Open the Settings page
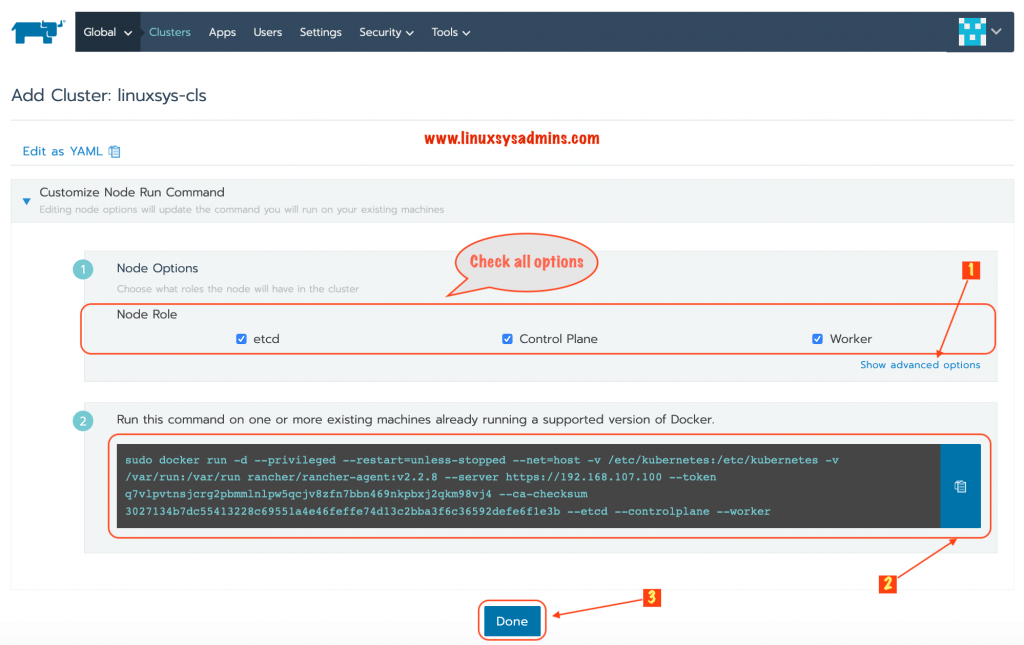Image resolution: width=1024 pixels, height=645 pixels. click(320, 32)
